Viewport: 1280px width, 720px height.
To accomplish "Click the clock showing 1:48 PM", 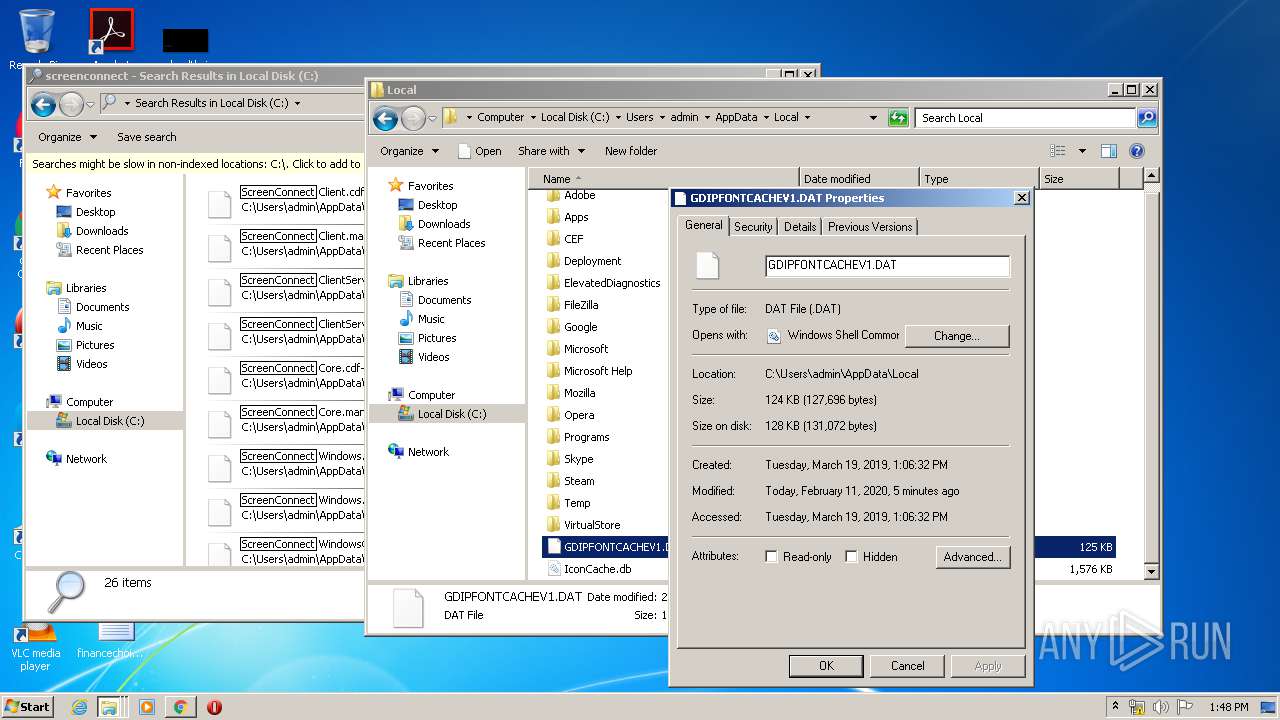I will click(x=1228, y=707).
